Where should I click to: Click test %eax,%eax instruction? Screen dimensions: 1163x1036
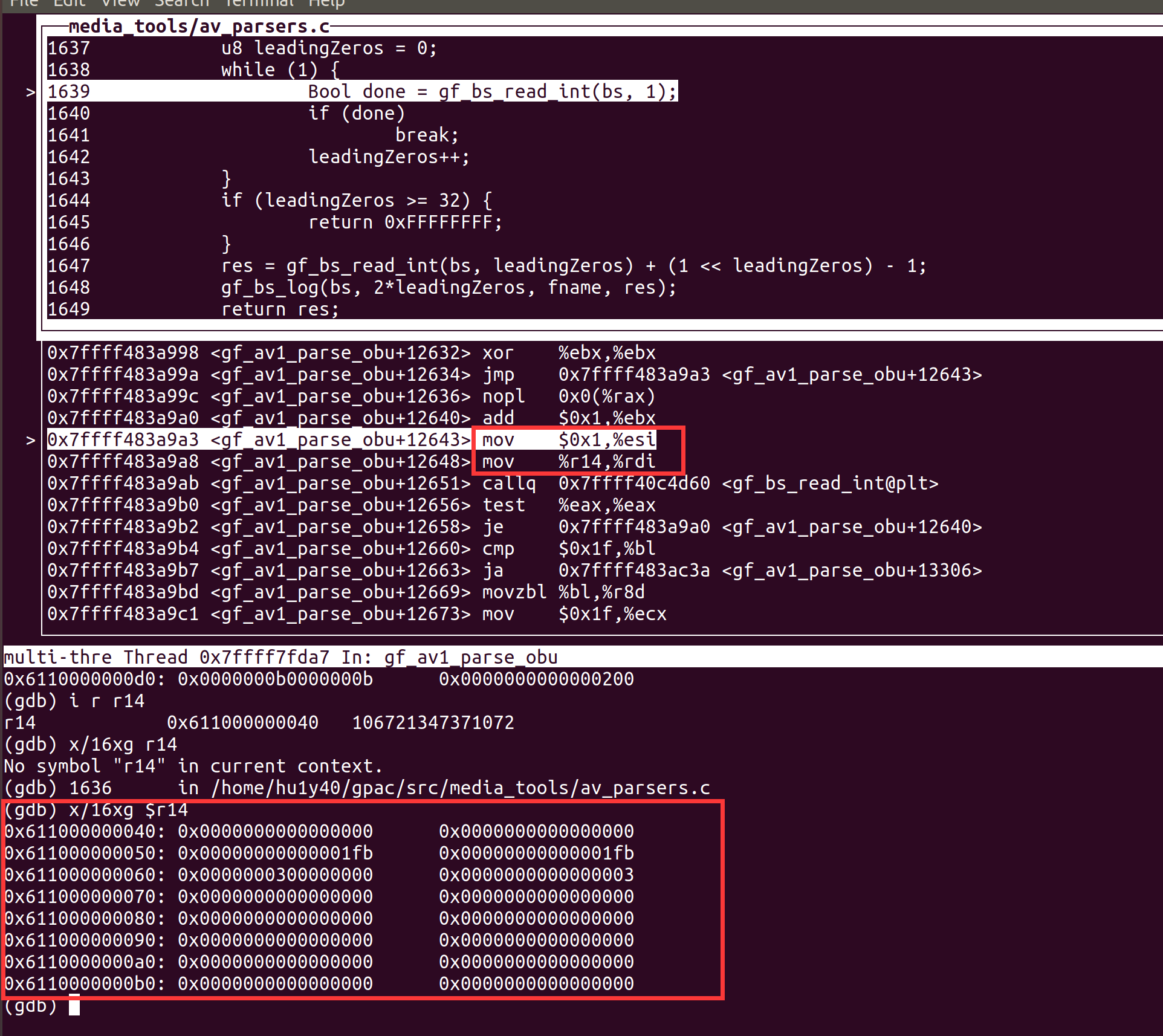(351, 505)
